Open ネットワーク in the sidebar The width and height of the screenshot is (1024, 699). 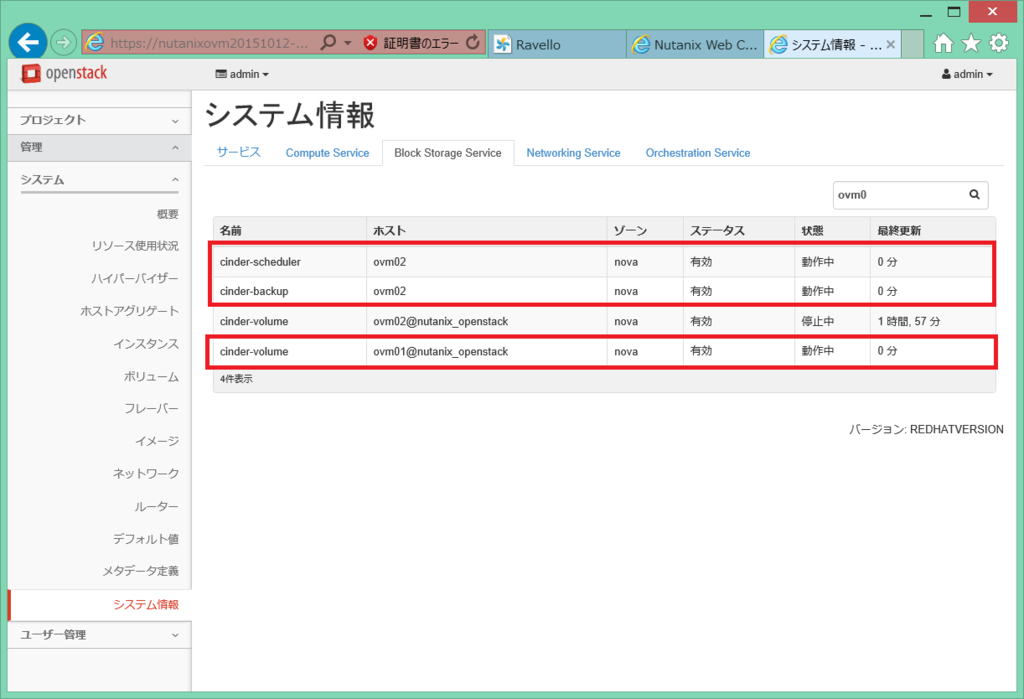click(146, 474)
